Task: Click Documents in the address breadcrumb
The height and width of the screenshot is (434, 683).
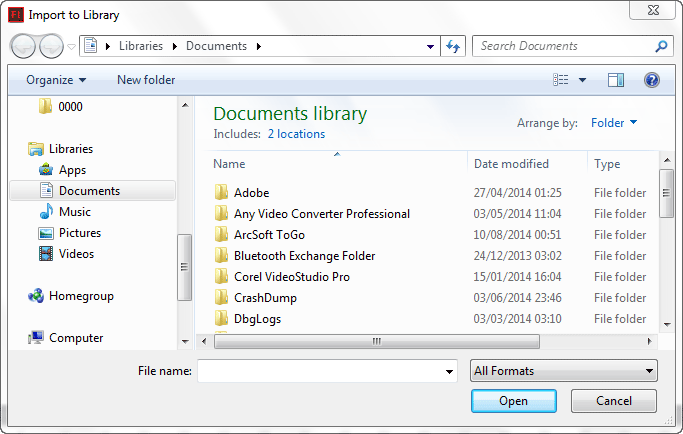Action: 216,46
